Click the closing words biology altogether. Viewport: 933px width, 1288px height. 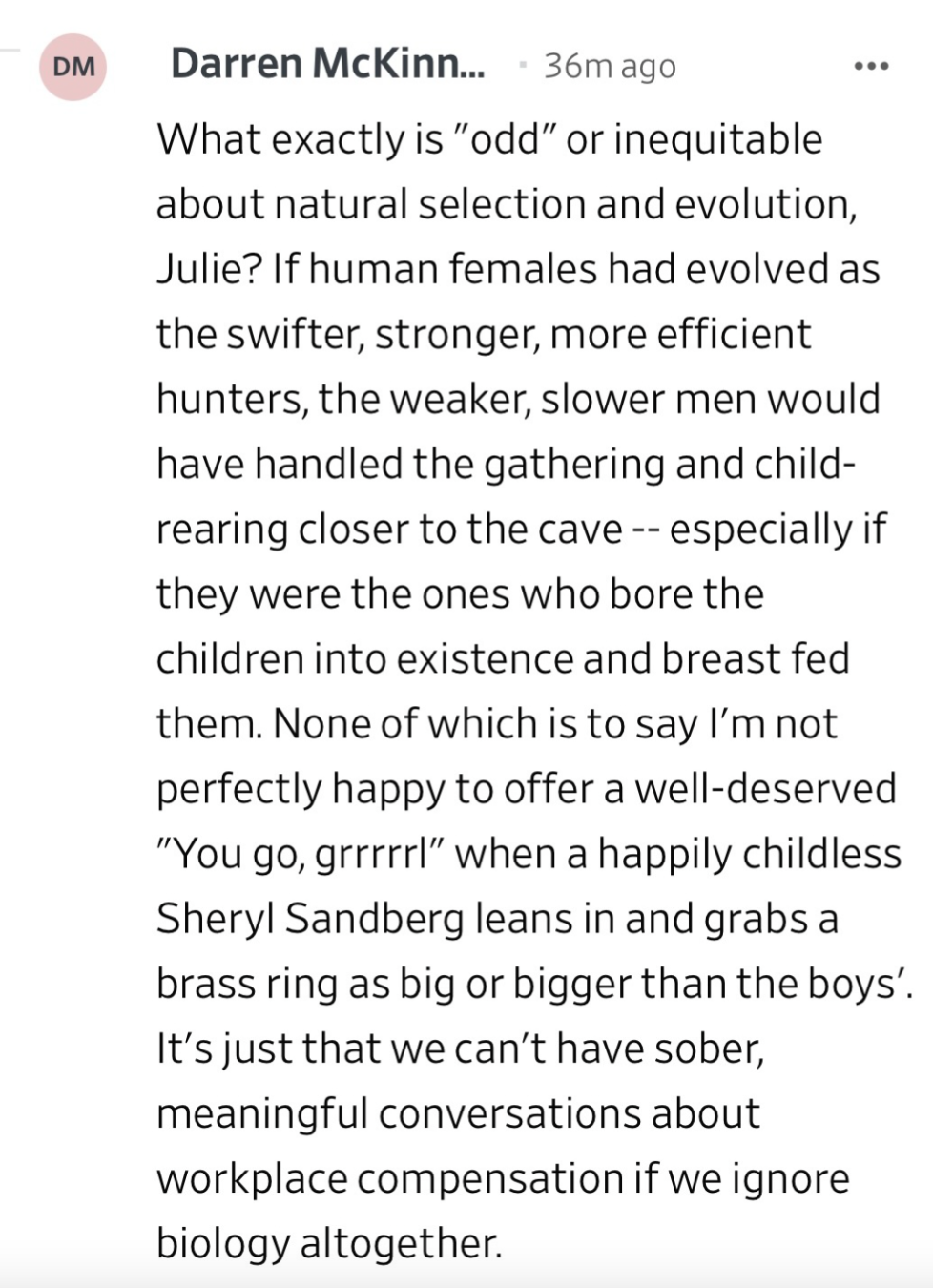pos(328,1243)
